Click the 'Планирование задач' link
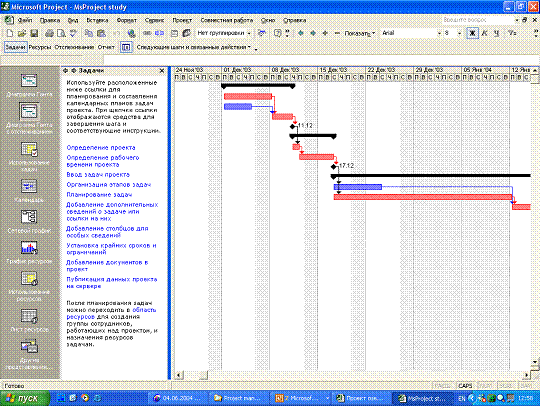The width and height of the screenshot is (540, 407). 99,195
